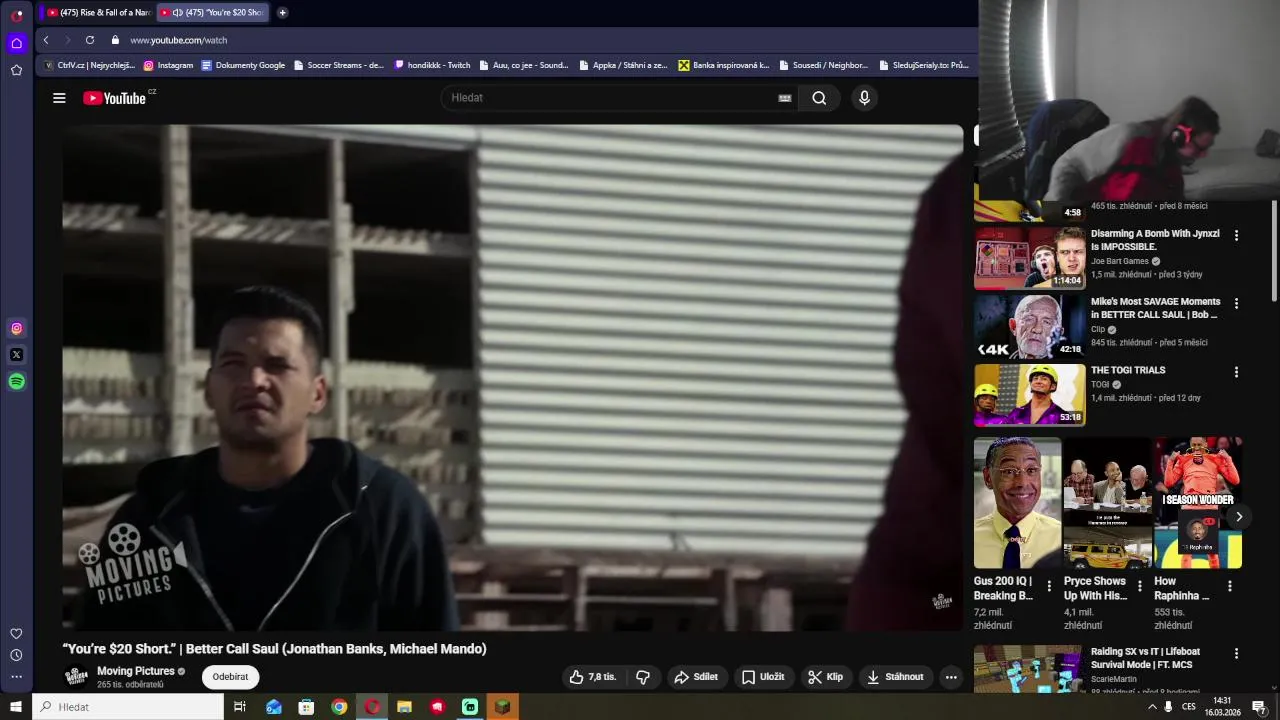The height and width of the screenshot is (720, 1280).
Task: Click the heart icon in sidebar bottom
Action: (16, 634)
